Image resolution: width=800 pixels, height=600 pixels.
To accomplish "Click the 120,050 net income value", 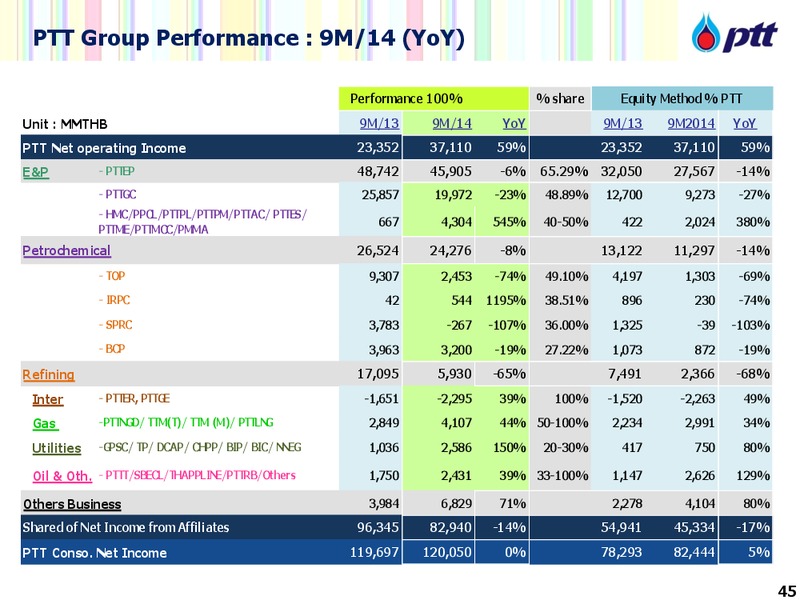I will coord(447,553).
